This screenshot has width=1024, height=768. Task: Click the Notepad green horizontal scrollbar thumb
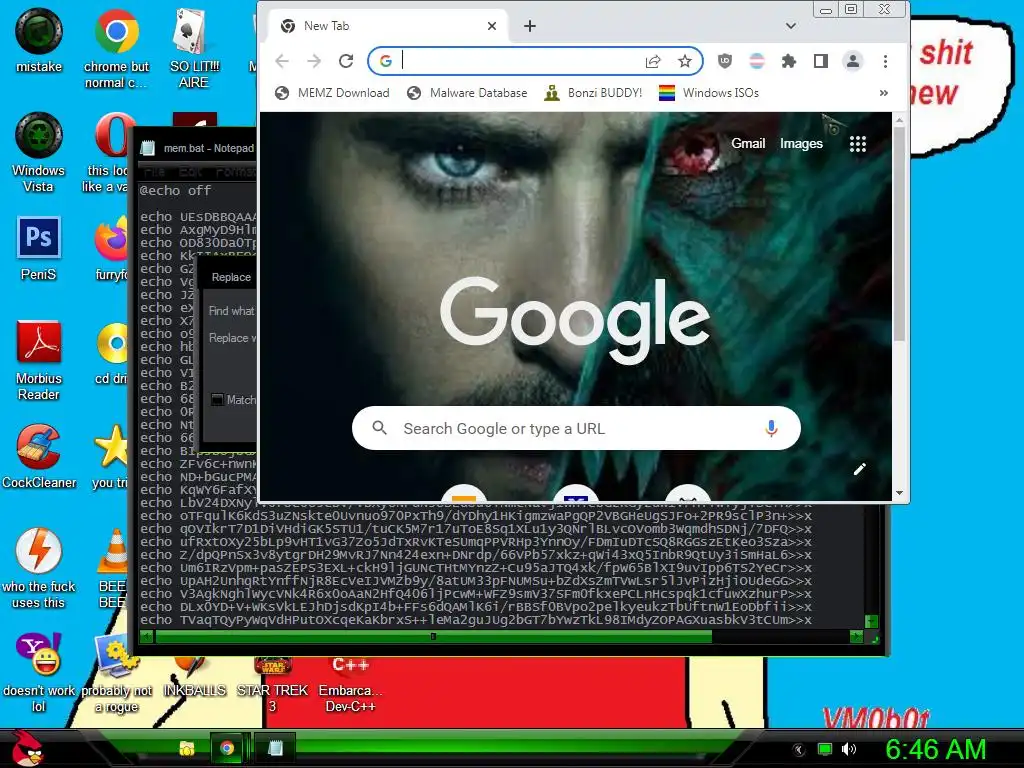(x=434, y=636)
